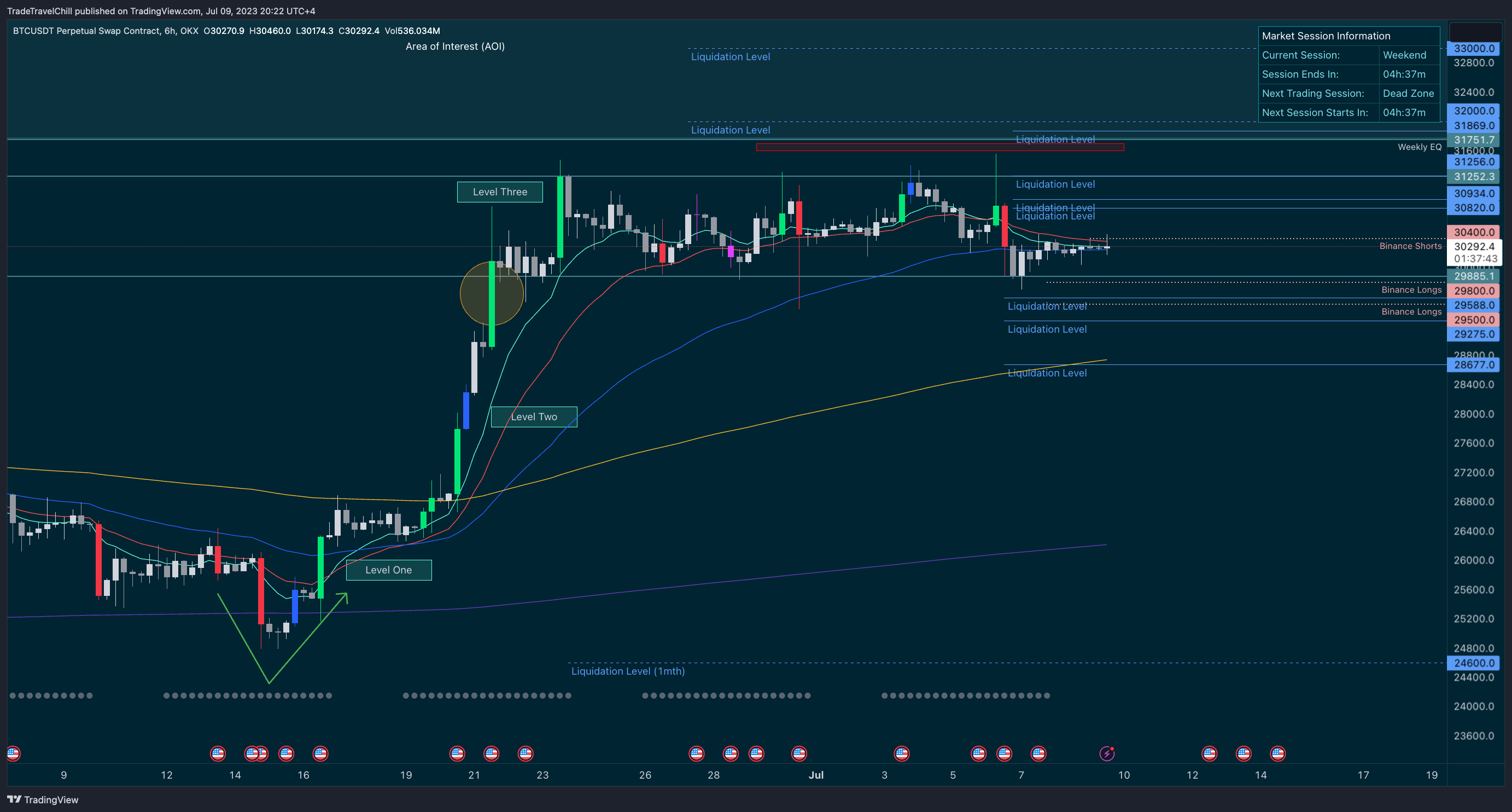Click the 28677.0 price label

point(1473,364)
